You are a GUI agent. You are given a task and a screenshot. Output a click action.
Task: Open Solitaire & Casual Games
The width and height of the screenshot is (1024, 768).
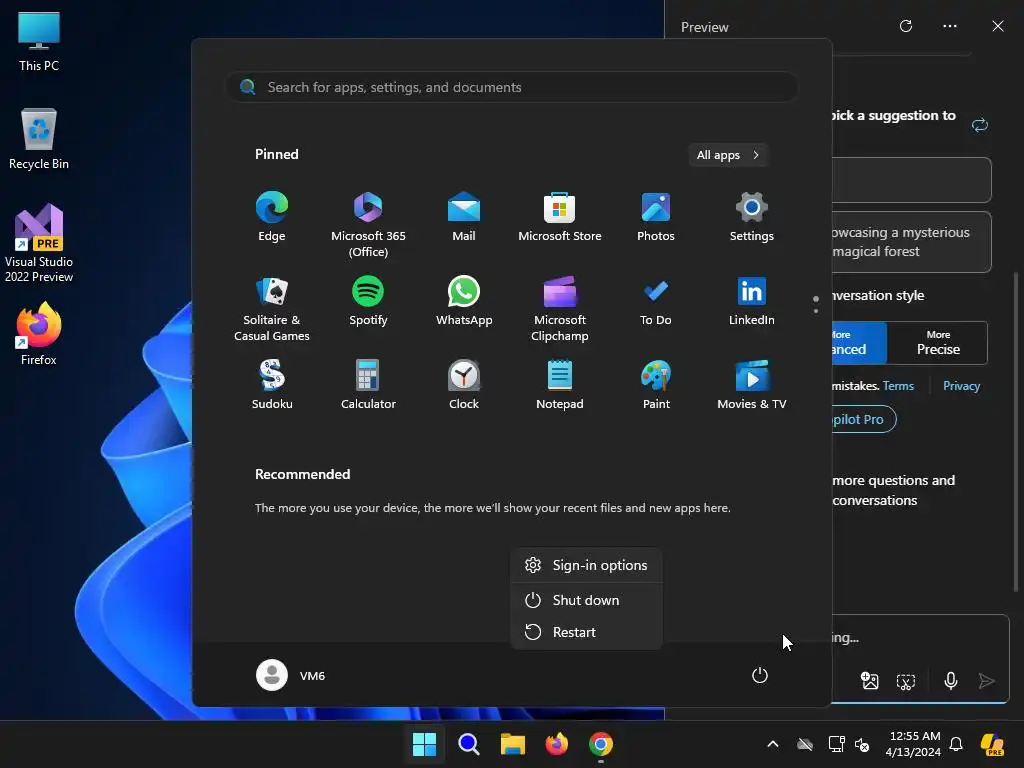click(x=272, y=309)
